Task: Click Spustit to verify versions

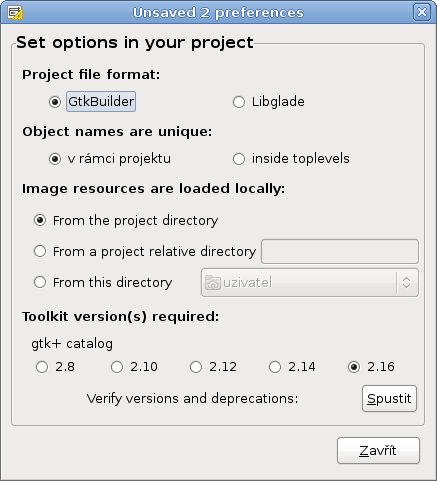Action: pyautogui.click(x=389, y=399)
